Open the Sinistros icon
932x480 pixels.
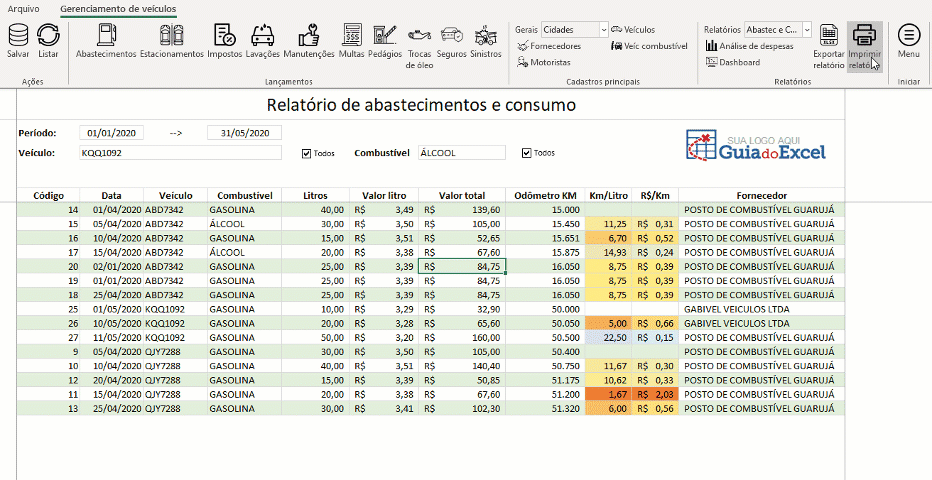click(486, 38)
